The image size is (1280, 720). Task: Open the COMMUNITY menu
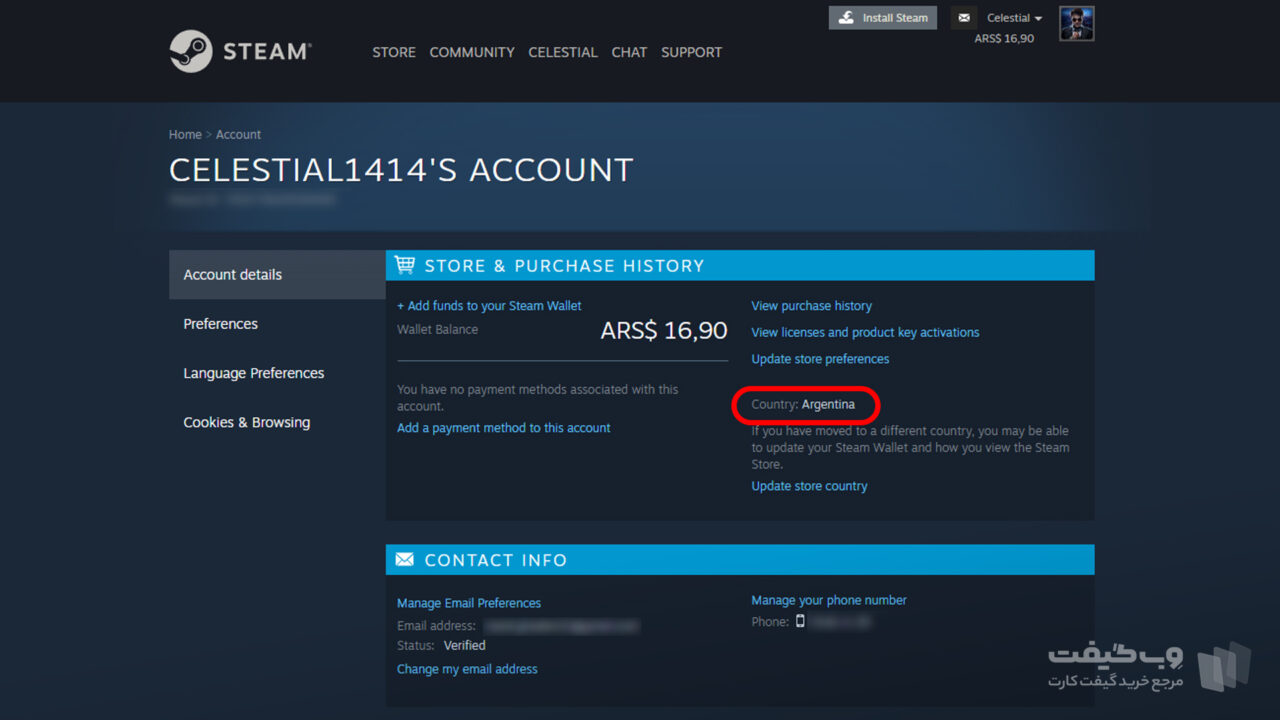point(472,52)
